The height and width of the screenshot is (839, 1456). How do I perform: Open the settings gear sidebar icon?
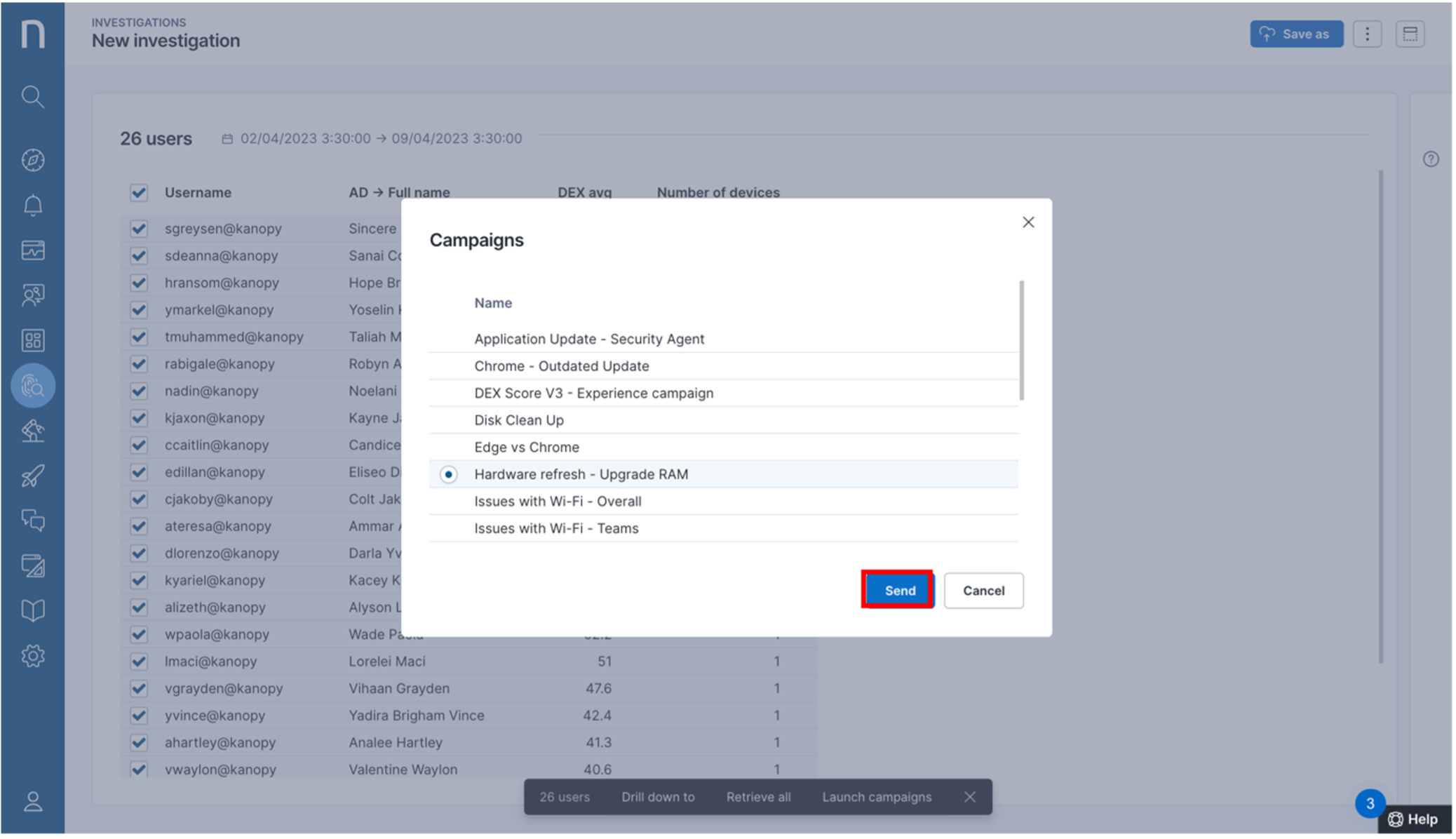click(x=32, y=656)
